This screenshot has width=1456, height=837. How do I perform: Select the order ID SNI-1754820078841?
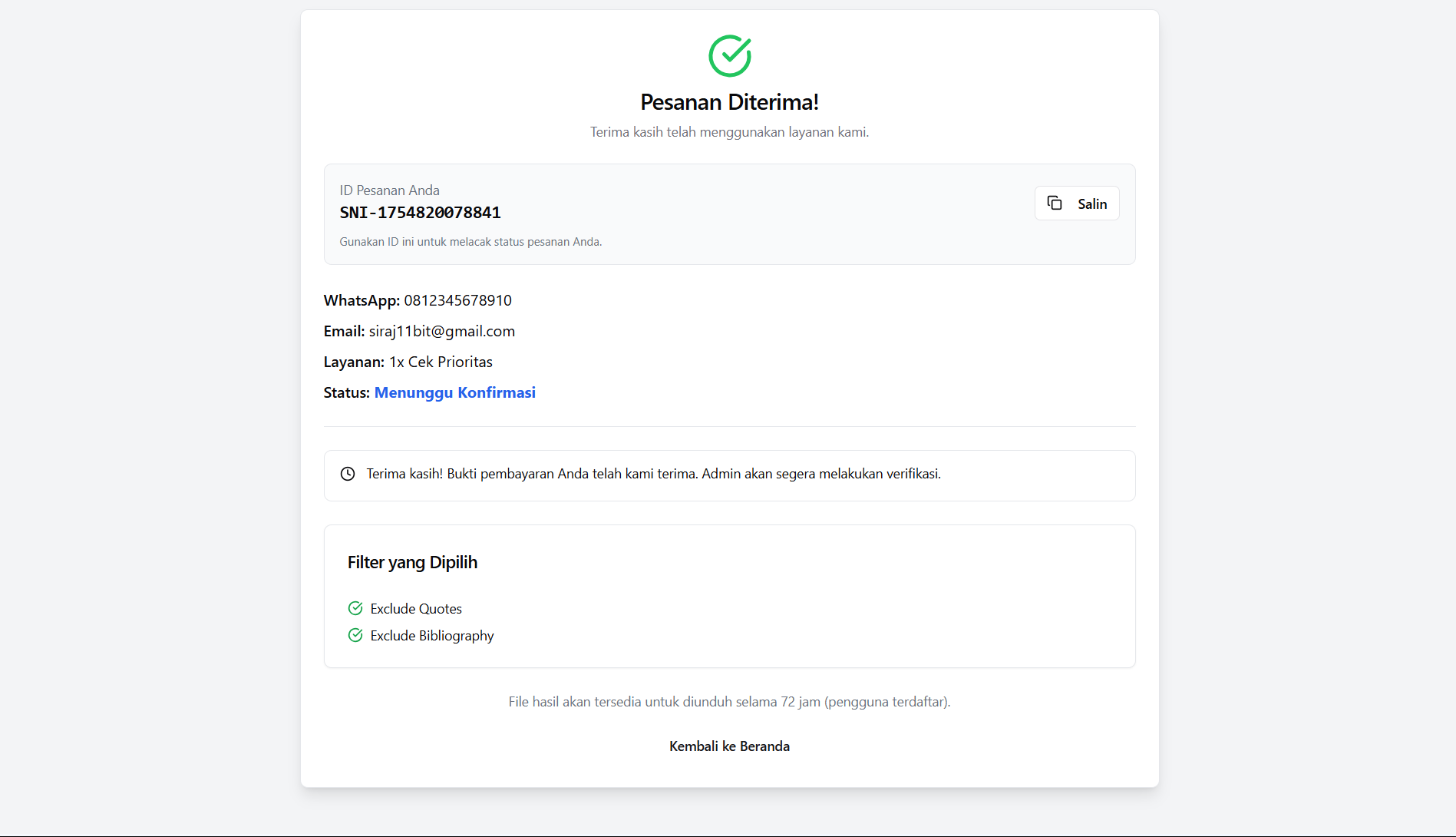click(x=420, y=213)
